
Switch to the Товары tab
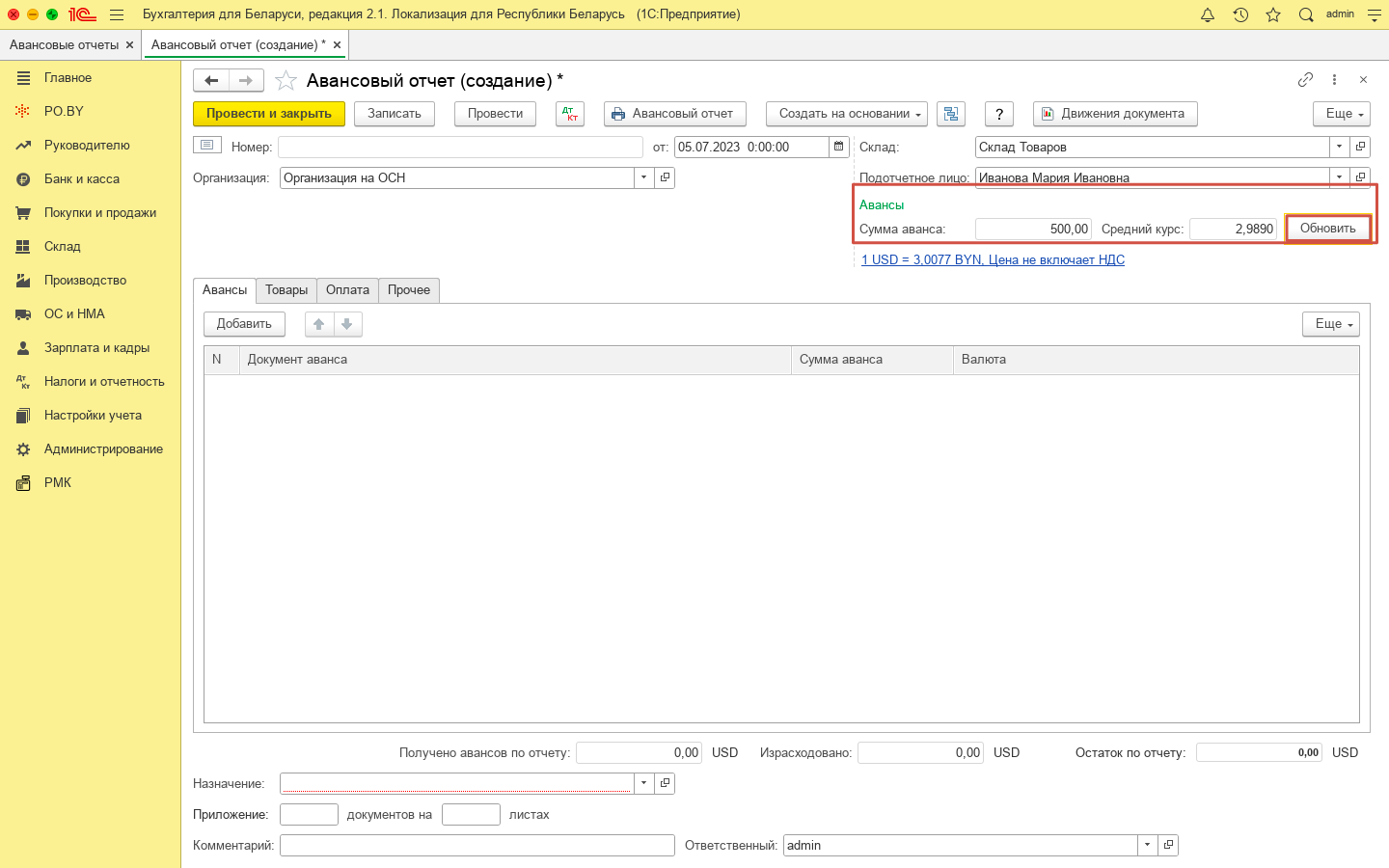tap(286, 290)
